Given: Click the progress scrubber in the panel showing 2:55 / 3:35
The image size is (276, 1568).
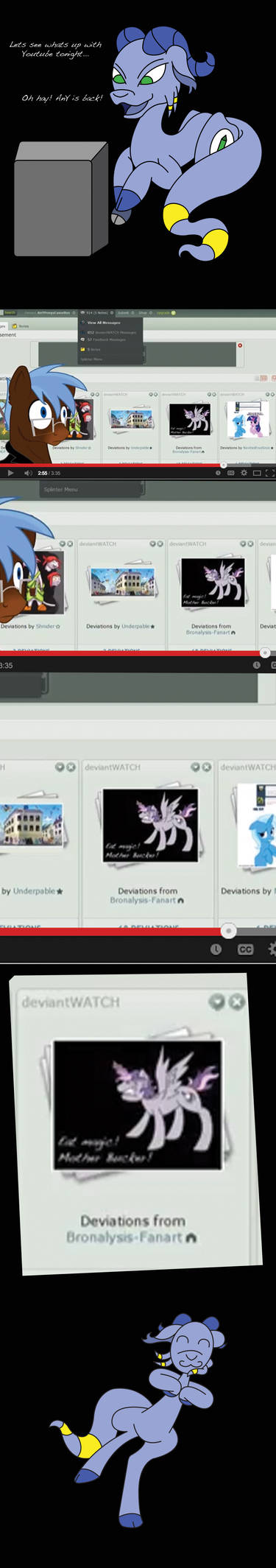Looking at the screenshot, I should pos(224,465).
